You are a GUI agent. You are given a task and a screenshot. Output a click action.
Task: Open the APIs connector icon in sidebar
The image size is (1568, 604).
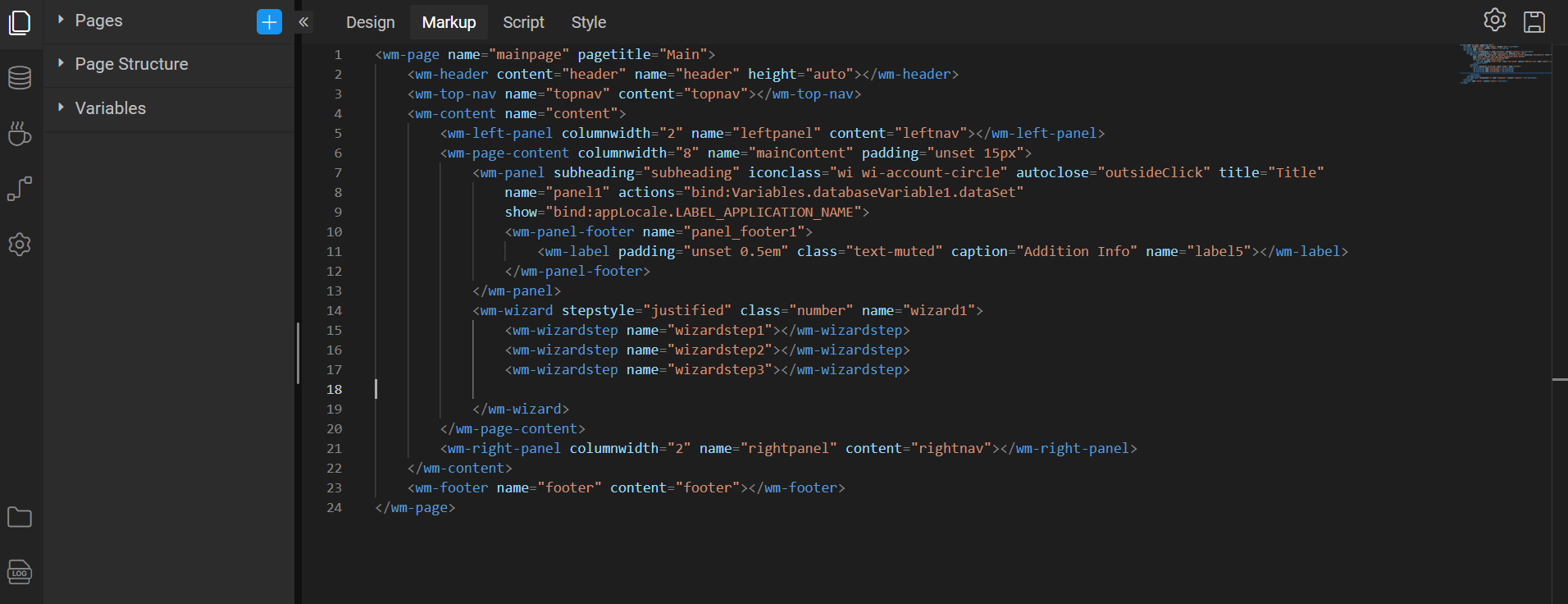20,189
